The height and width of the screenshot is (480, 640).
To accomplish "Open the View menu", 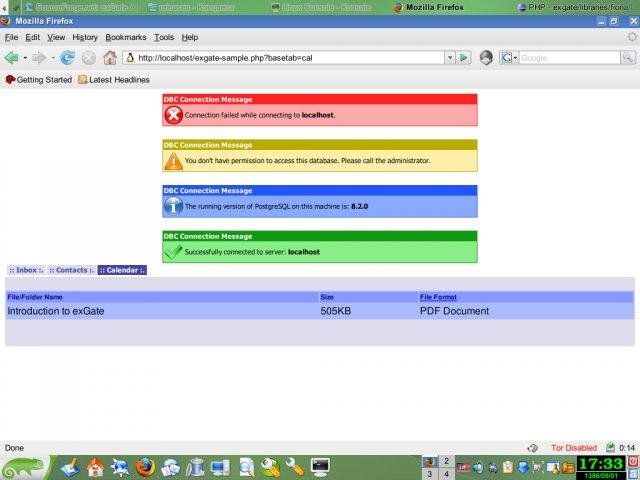I will pos(56,37).
